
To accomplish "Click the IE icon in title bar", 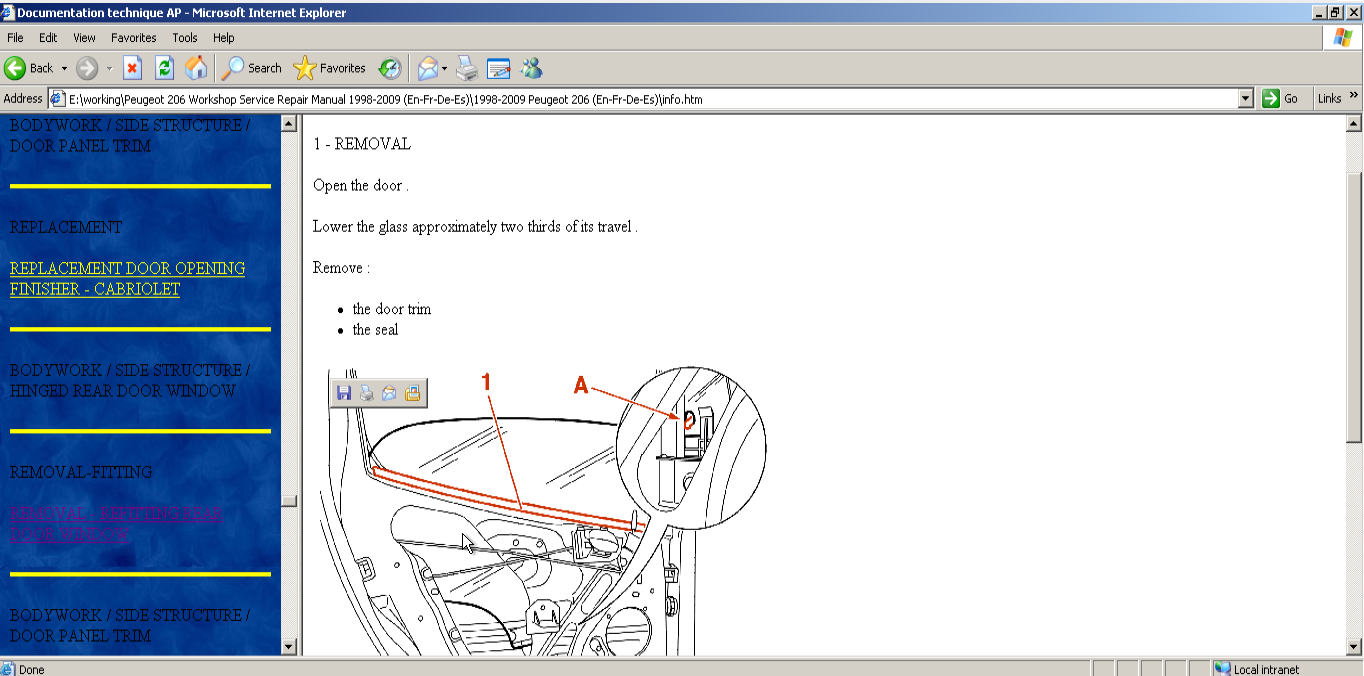I will (9, 12).
